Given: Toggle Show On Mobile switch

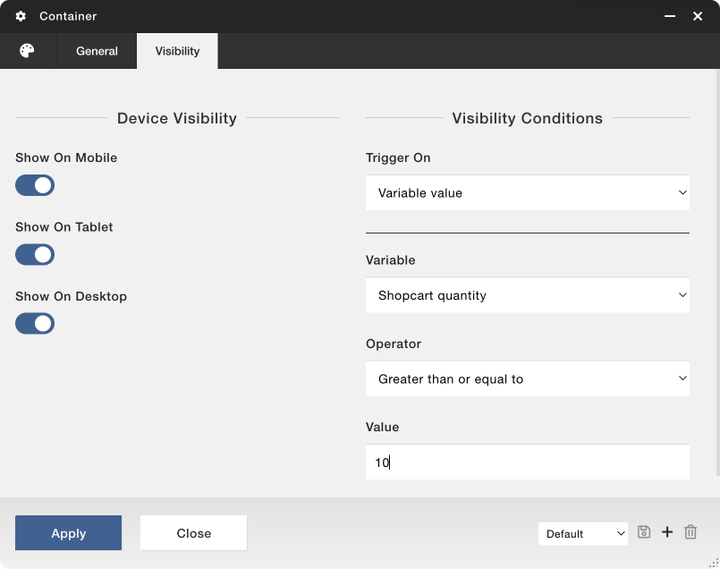Looking at the screenshot, I should coord(35,185).
